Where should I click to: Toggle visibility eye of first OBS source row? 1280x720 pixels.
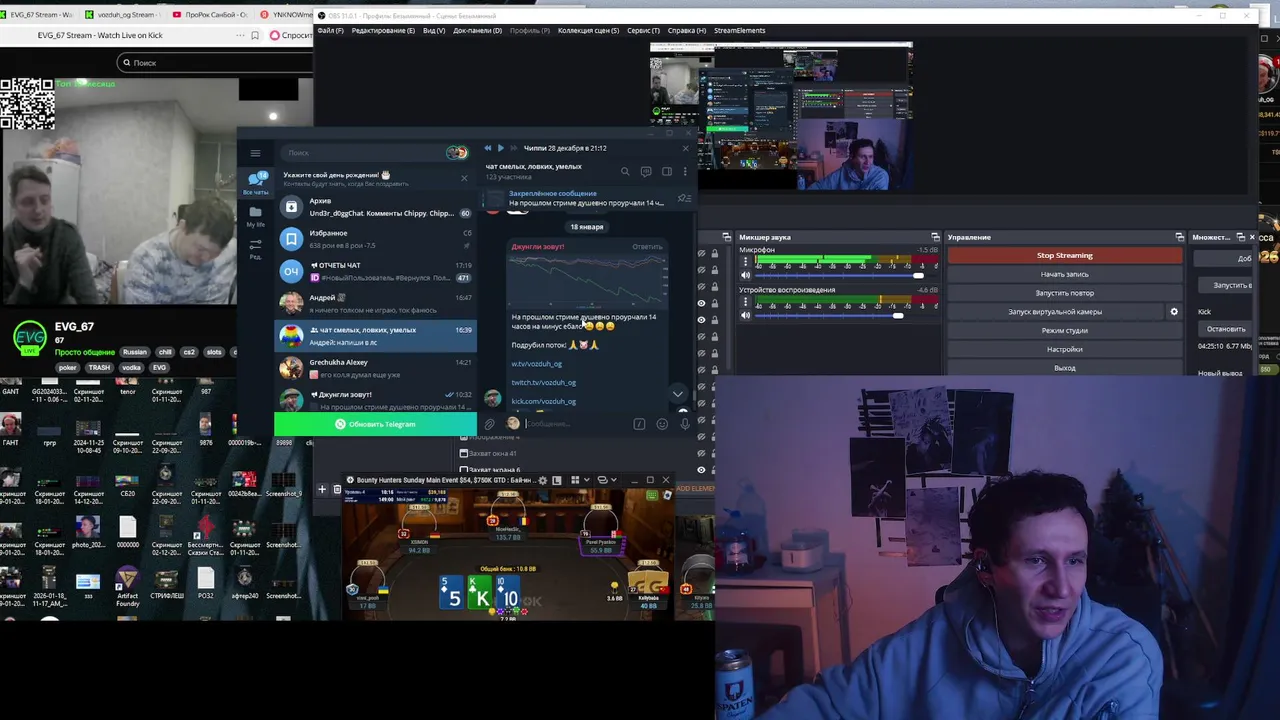point(701,253)
